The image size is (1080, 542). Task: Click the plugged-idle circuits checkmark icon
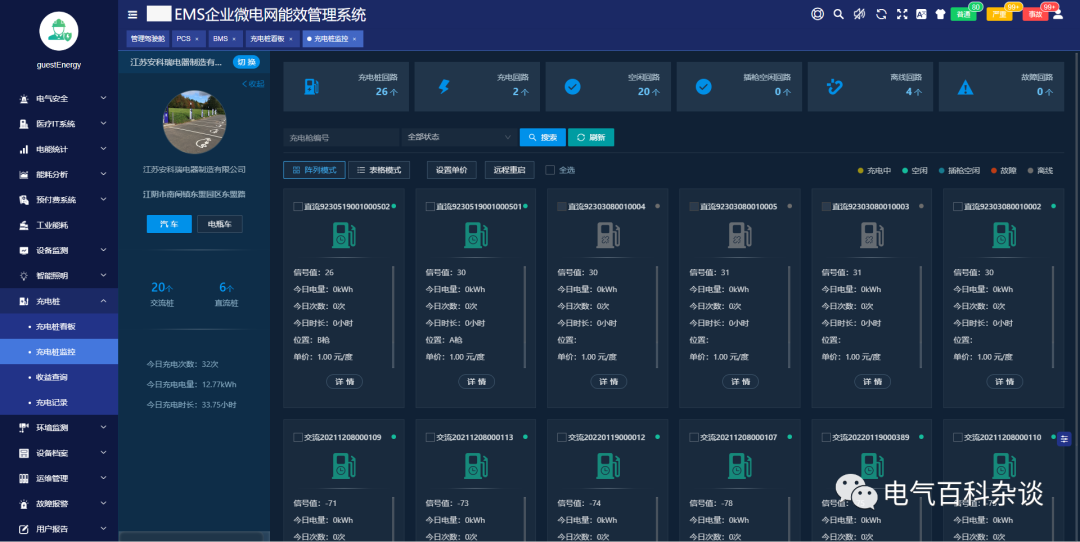(x=703, y=87)
